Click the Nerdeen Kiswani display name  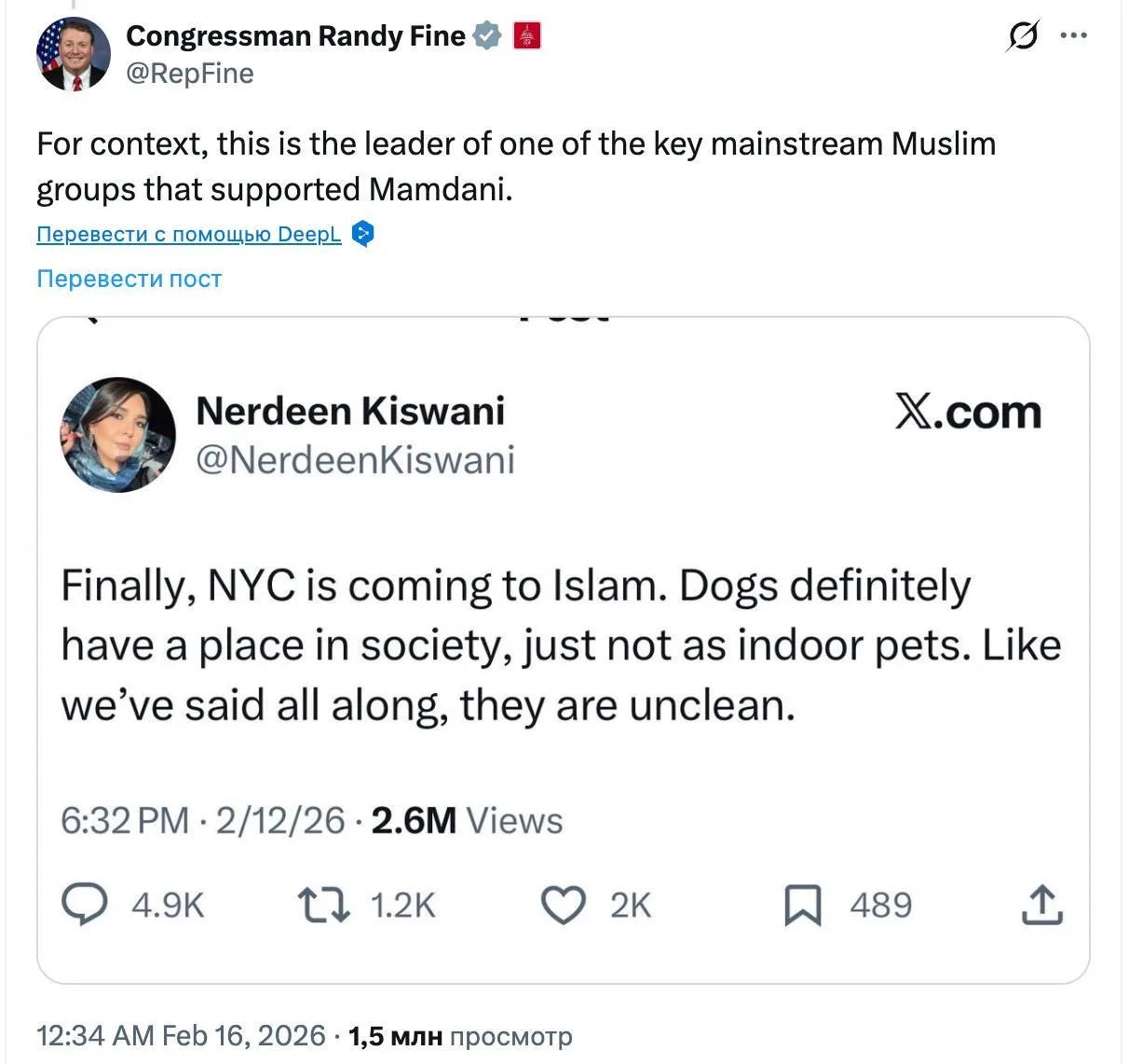coord(350,411)
